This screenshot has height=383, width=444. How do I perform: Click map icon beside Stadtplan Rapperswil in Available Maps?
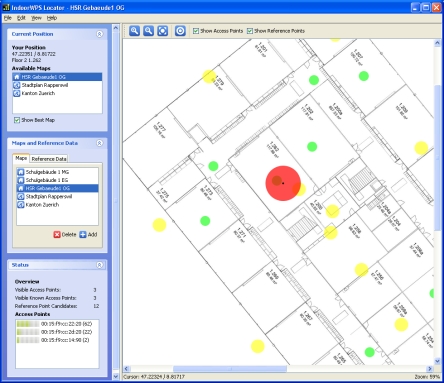(17, 85)
